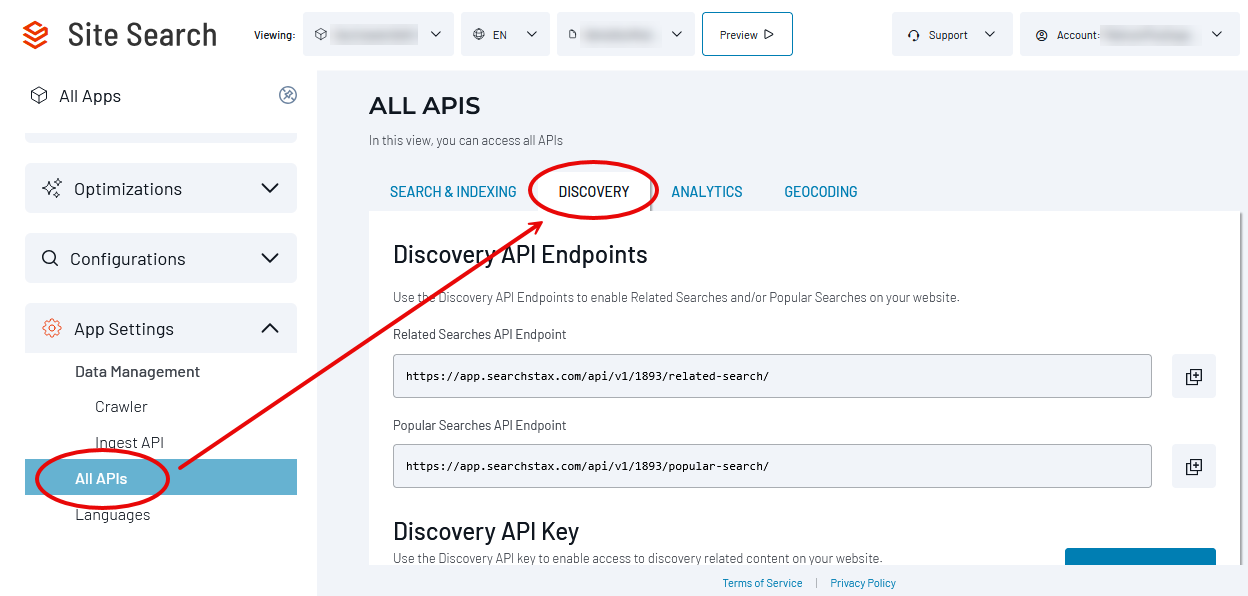Viewport: 1248px width, 596px height.
Task: Switch to the Search & Indexing tab
Action: click(x=453, y=192)
